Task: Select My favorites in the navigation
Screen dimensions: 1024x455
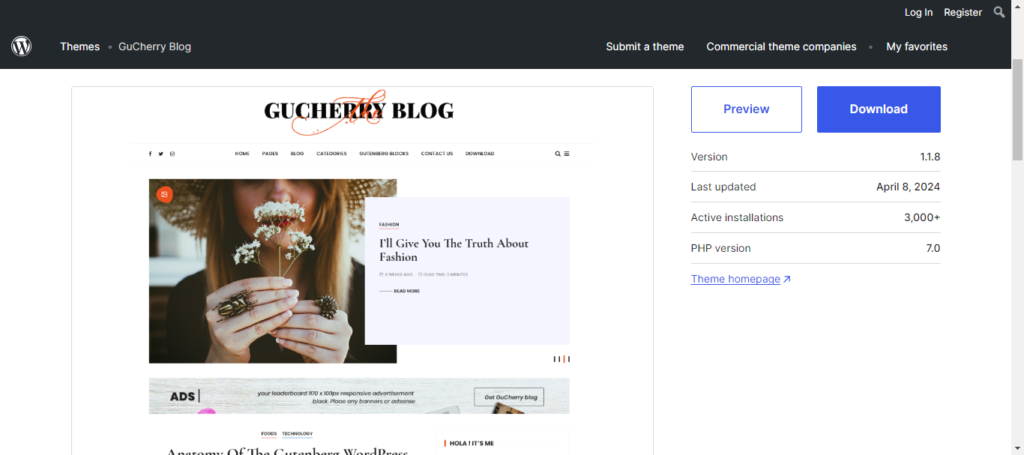Action: click(x=916, y=46)
